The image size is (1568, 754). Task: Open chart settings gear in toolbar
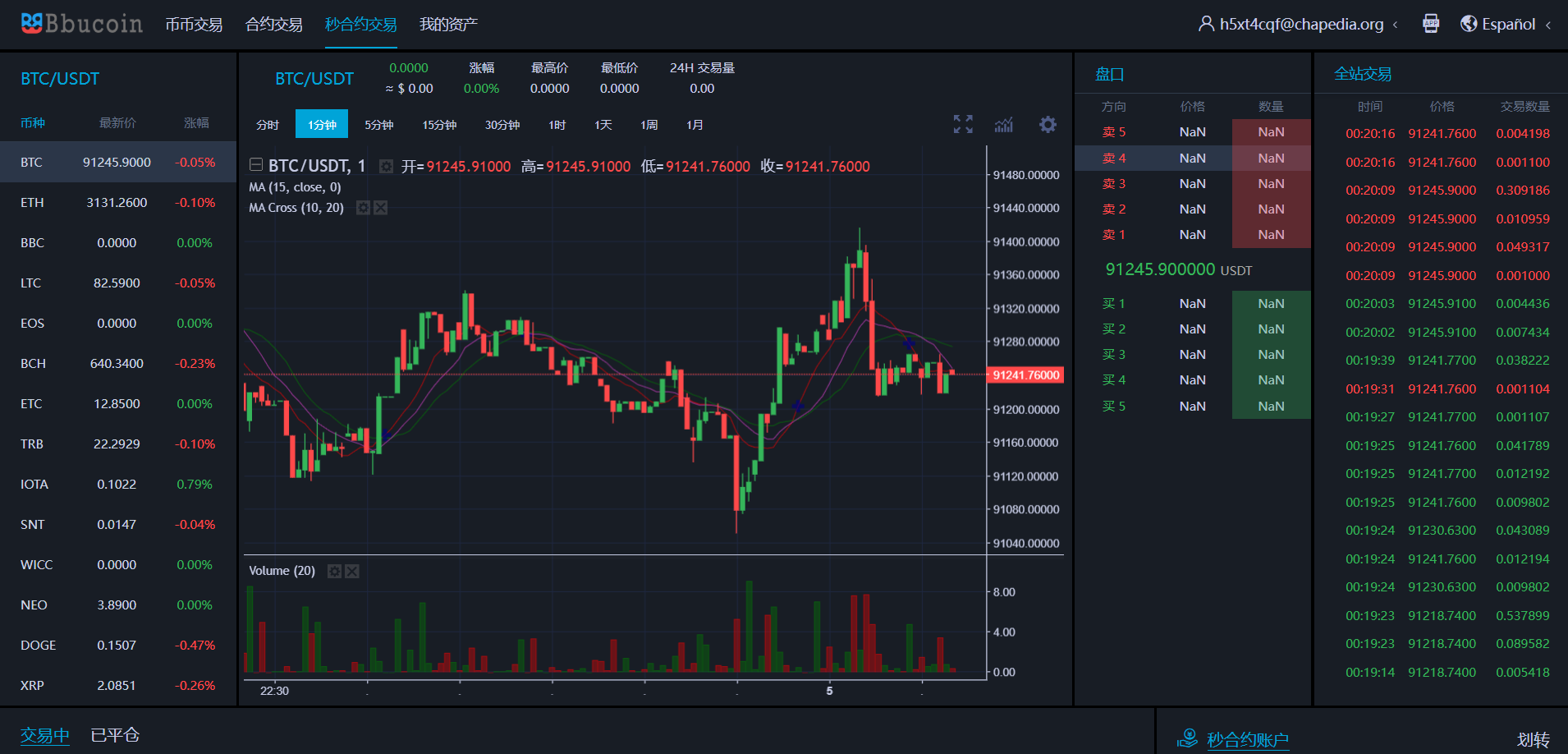[1048, 124]
